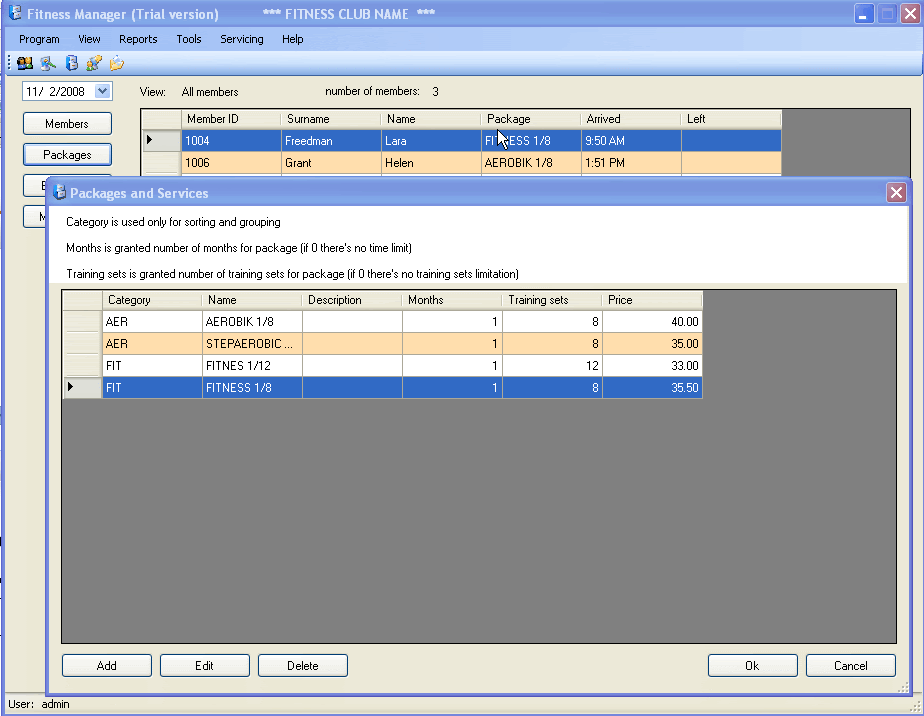
Task: Click the members (two people) toolbar icon
Action: click(25, 63)
